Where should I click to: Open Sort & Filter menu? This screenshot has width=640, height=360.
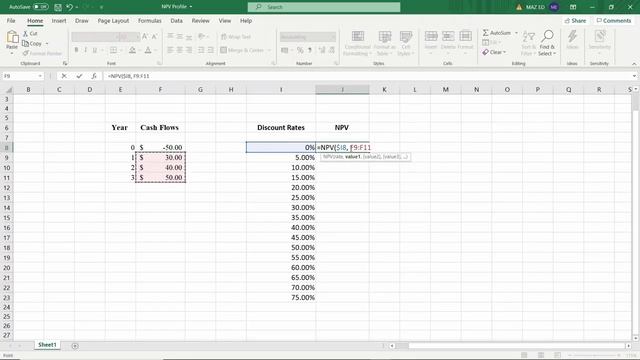point(528,43)
